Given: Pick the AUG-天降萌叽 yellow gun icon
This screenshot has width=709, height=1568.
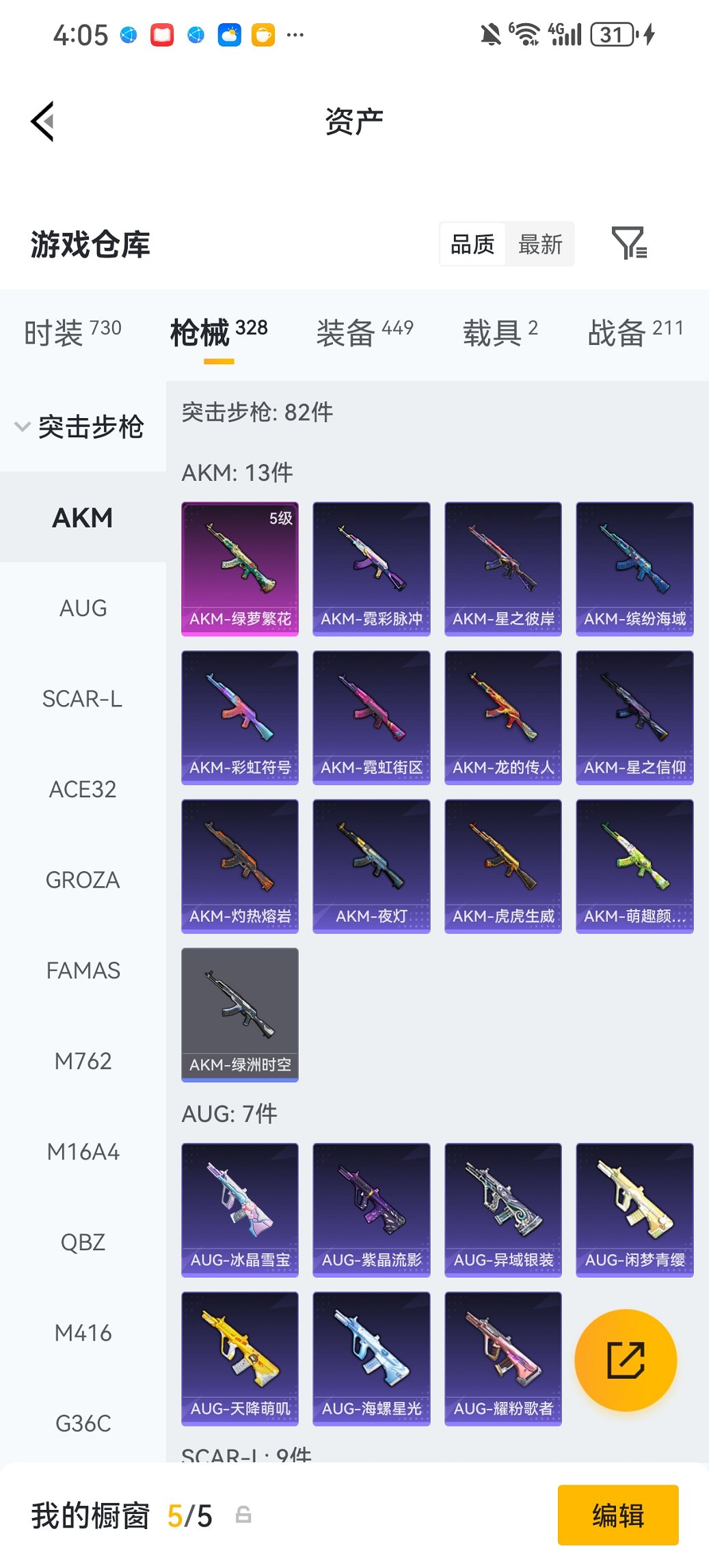Looking at the screenshot, I should [x=240, y=1358].
